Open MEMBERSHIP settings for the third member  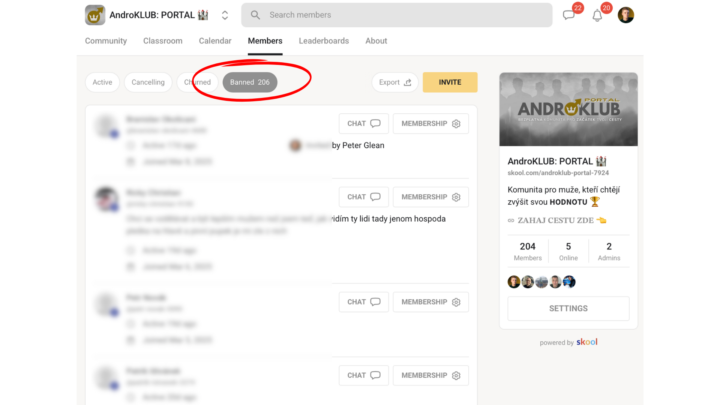[x=431, y=302]
